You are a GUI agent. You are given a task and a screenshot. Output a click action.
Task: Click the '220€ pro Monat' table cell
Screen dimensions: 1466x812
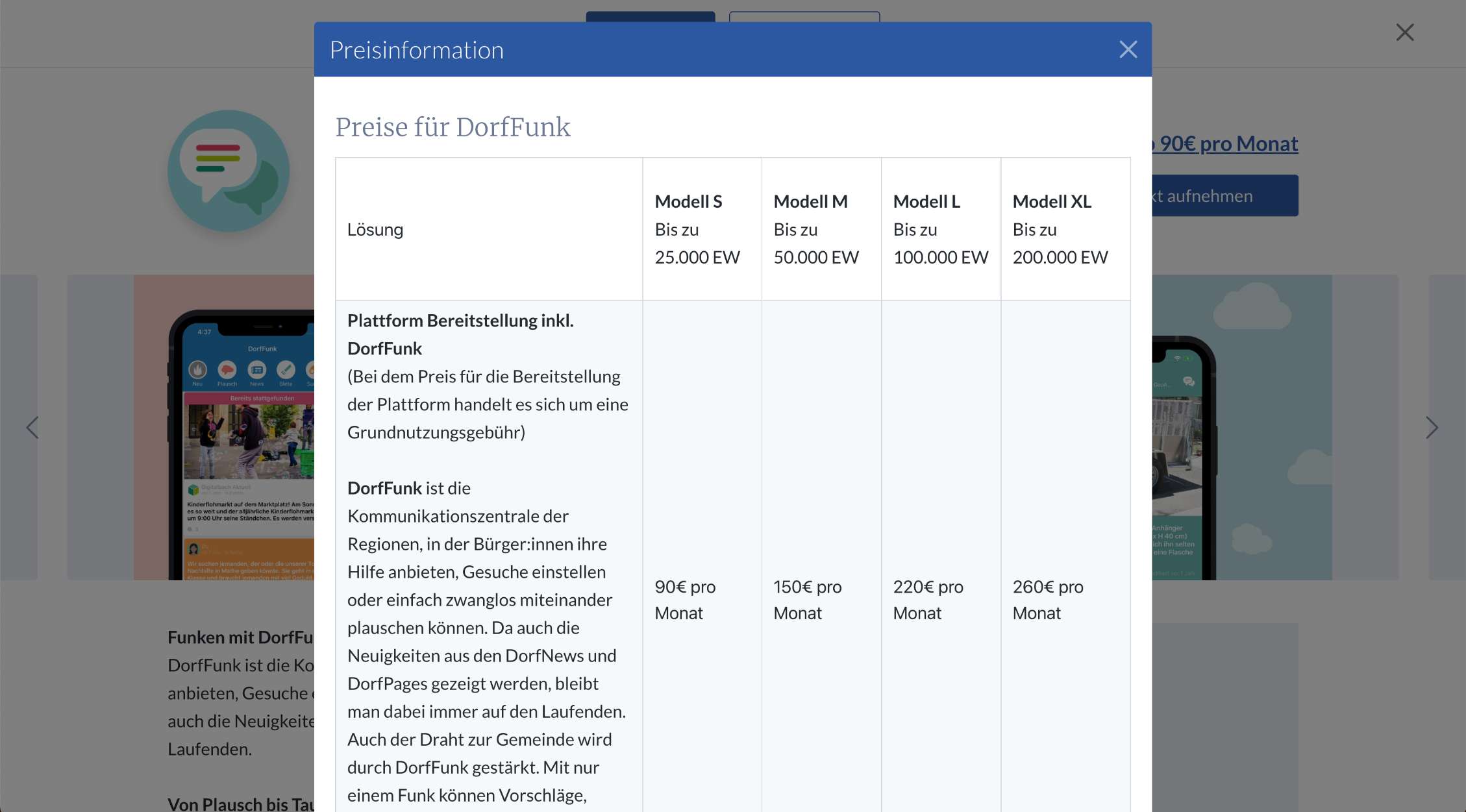941,600
